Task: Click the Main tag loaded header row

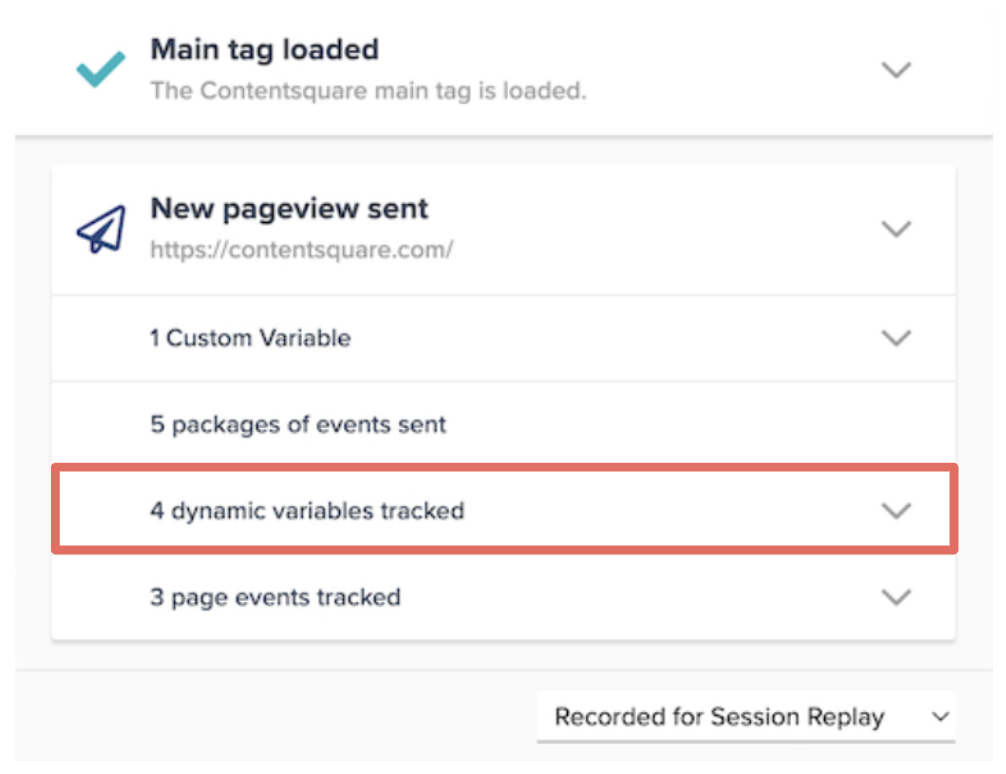Action: (504, 68)
